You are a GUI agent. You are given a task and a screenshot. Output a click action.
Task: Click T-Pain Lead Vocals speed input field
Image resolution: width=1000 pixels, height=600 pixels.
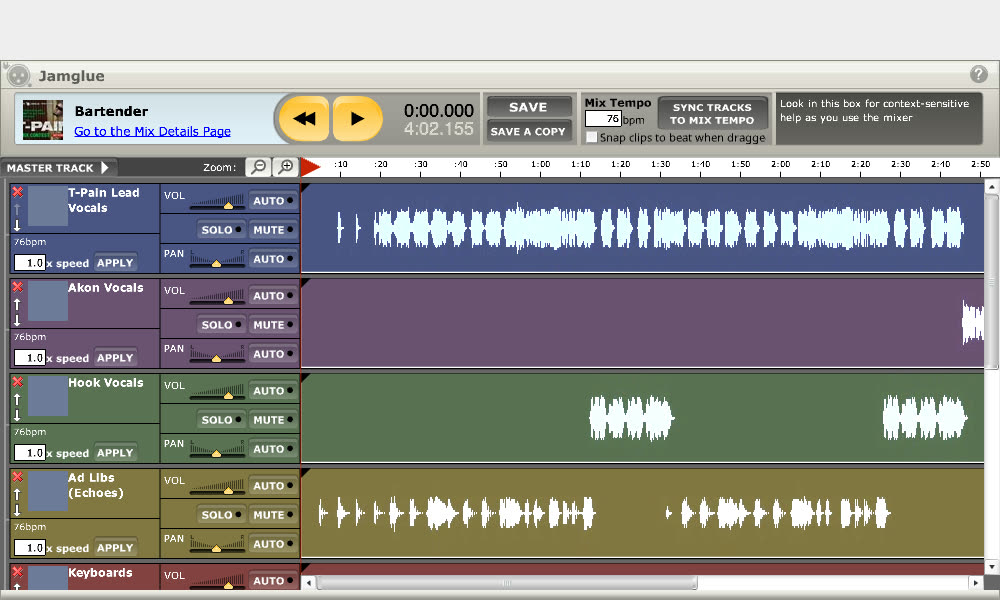[x=29, y=263]
